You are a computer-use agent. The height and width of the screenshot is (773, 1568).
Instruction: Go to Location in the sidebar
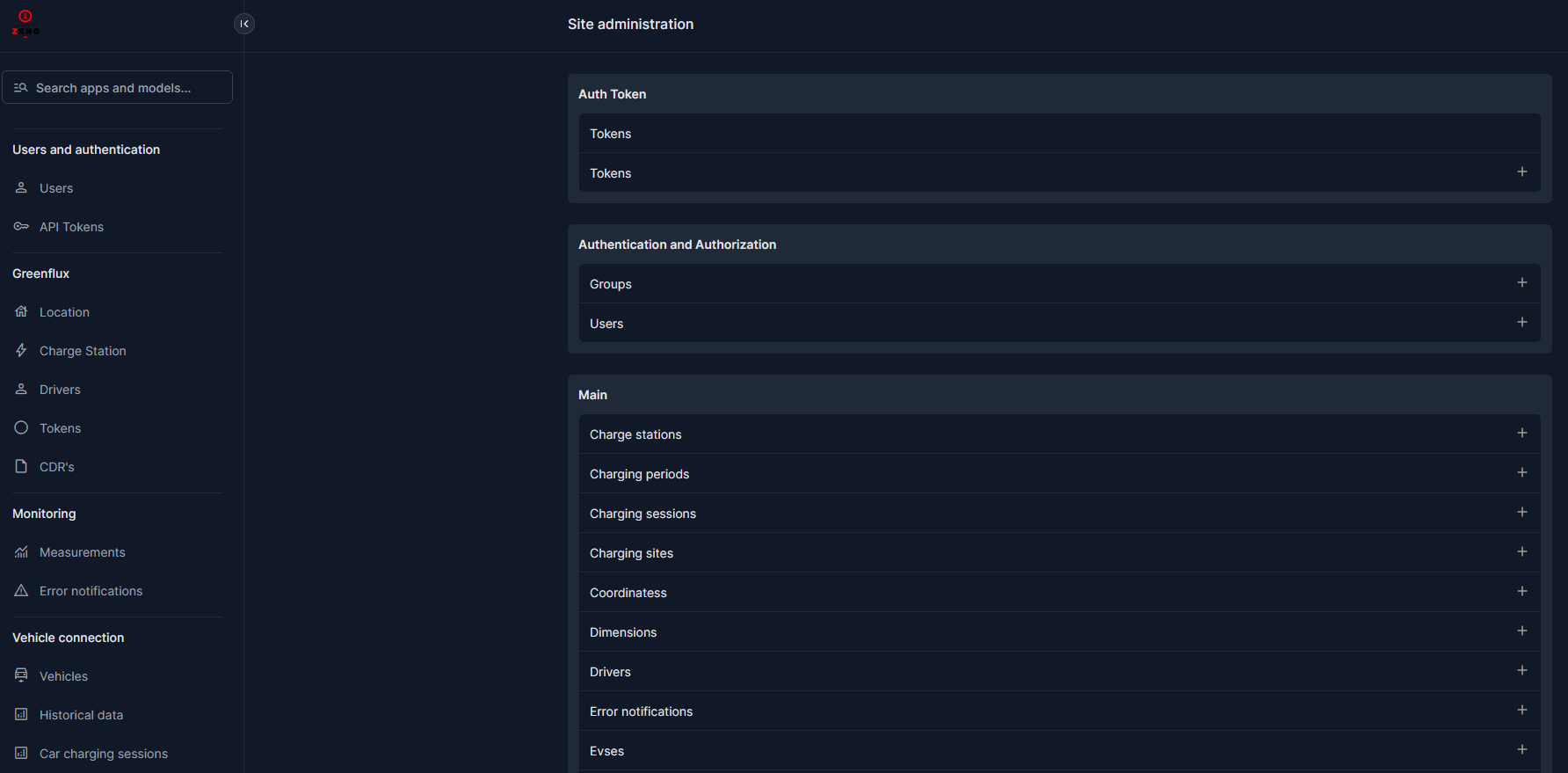[64, 312]
